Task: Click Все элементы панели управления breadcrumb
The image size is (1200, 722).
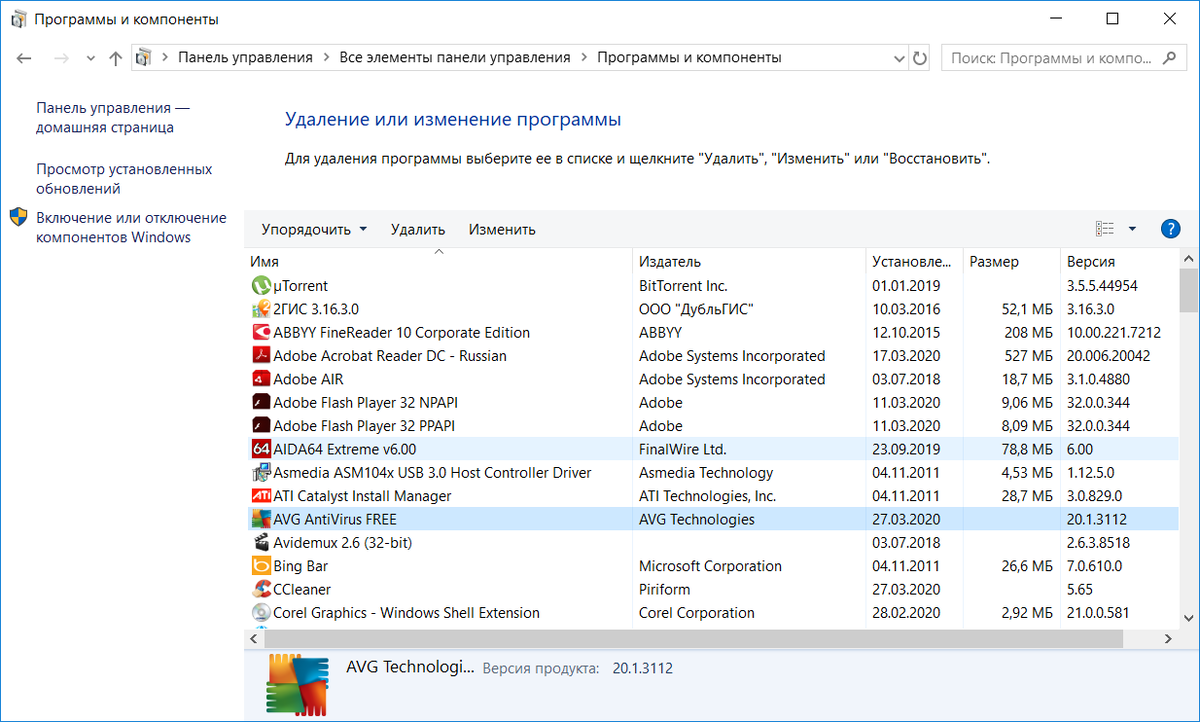Action: (455, 58)
